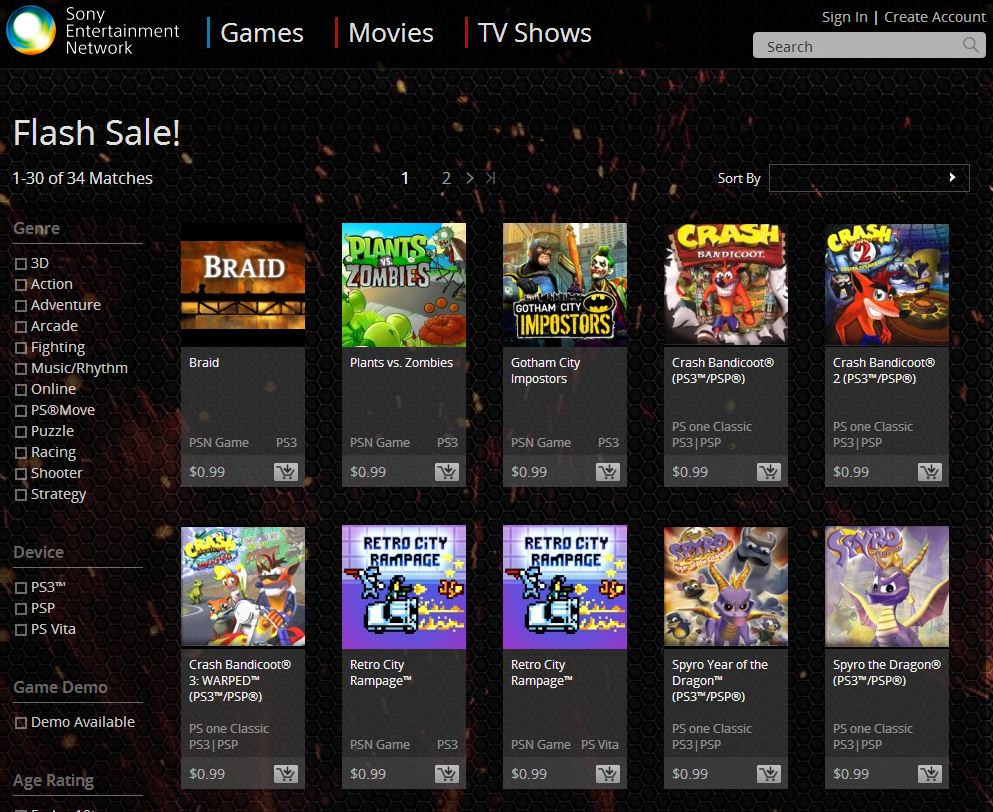Open the Movies menu
This screenshot has height=812, width=993.
[x=391, y=33]
